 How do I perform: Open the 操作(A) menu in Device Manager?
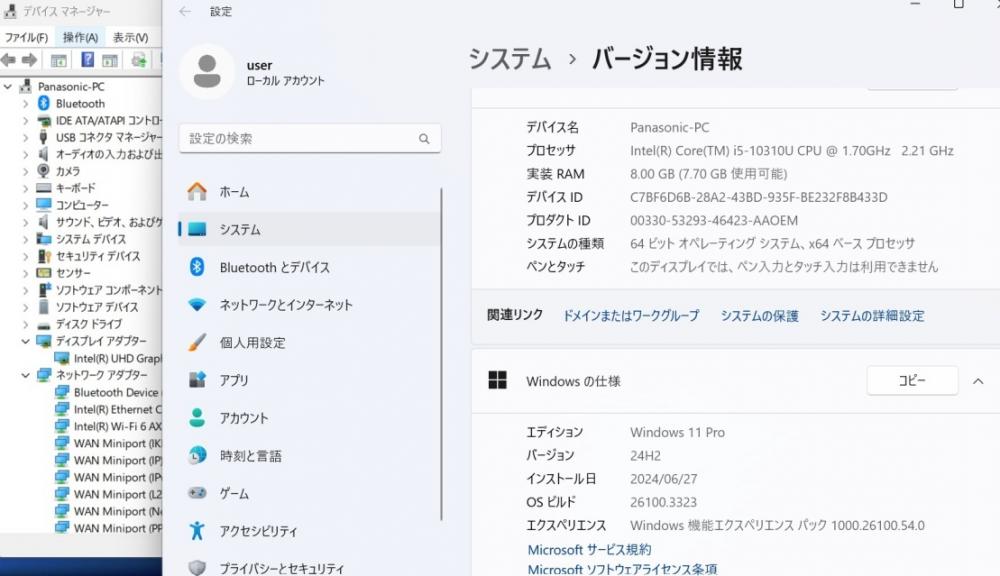[x=80, y=38]
